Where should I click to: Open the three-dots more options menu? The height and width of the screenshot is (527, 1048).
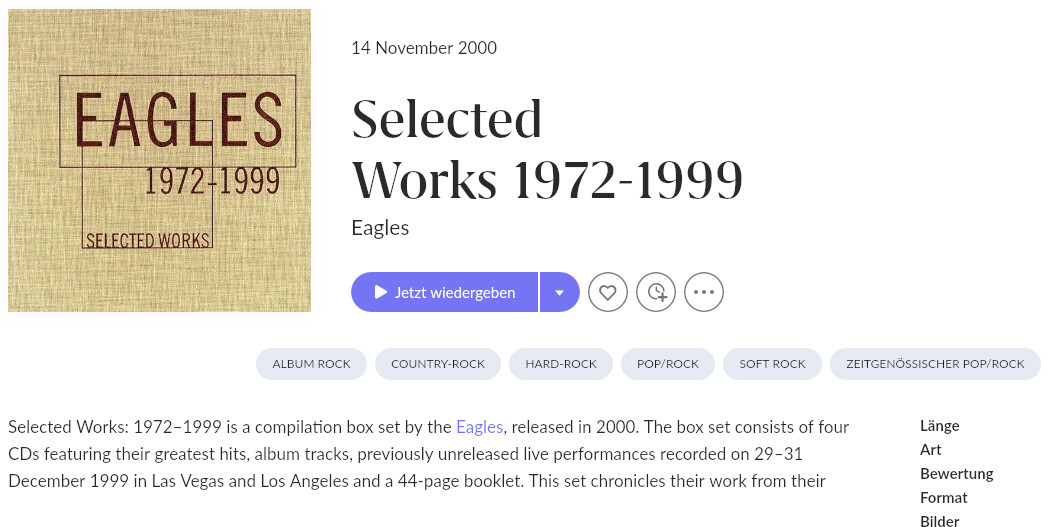coord(704,292)
